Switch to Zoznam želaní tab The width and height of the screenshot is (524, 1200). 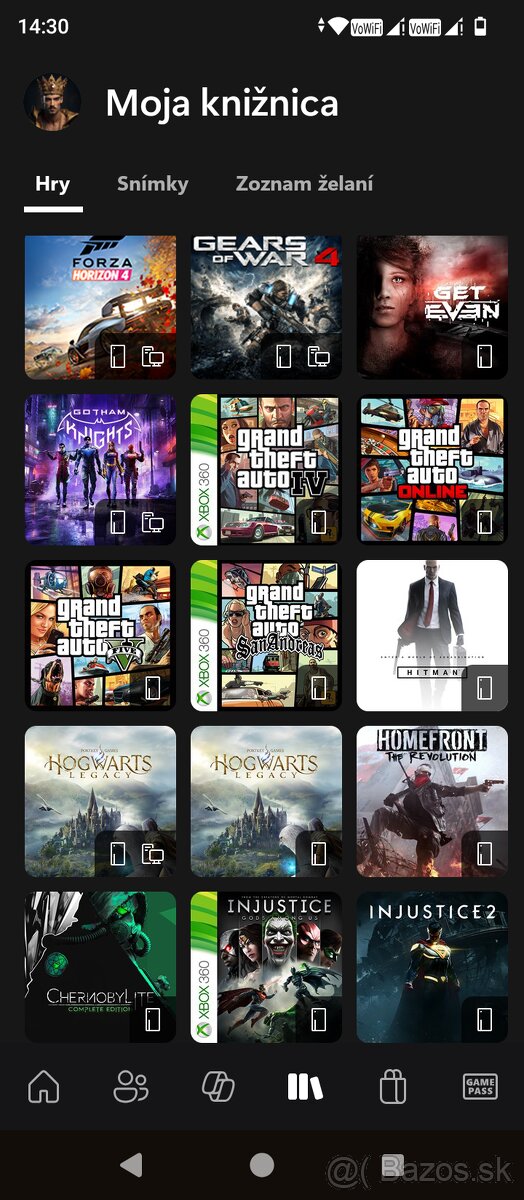point(304,183)
